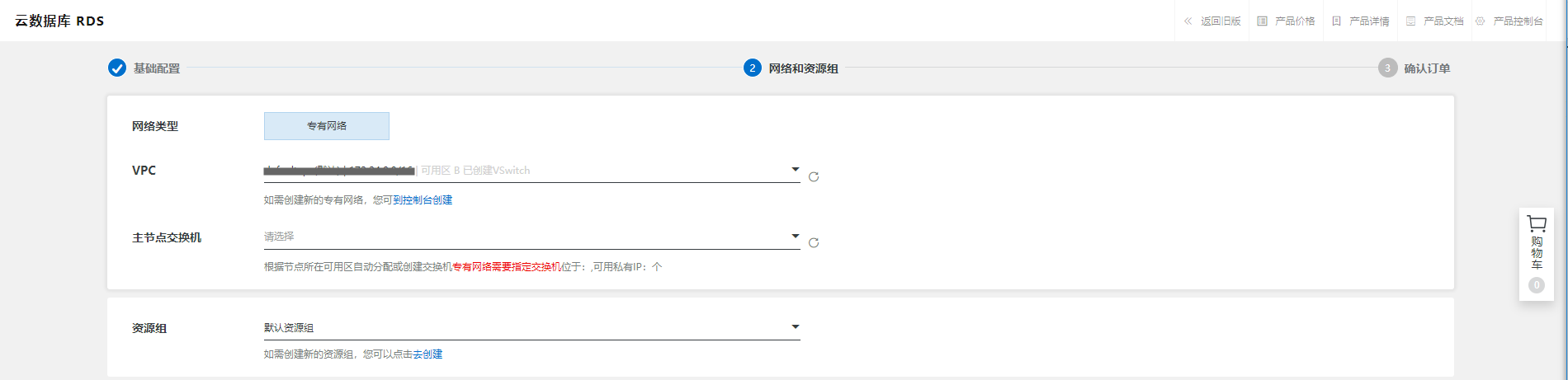The width and height of the screenshot is (1568, 380).
Task: Click the refresh icon beside VPC dropdown
Action: click(x=814, y=176)
